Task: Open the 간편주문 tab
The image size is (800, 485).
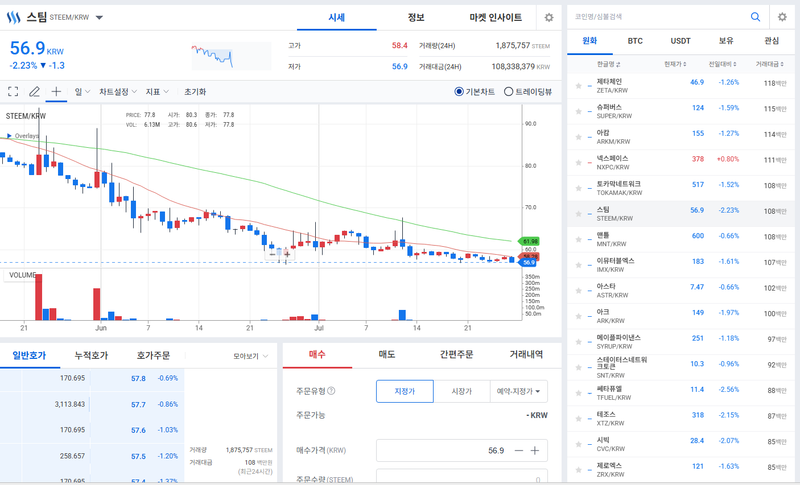Action: point(456,354)
